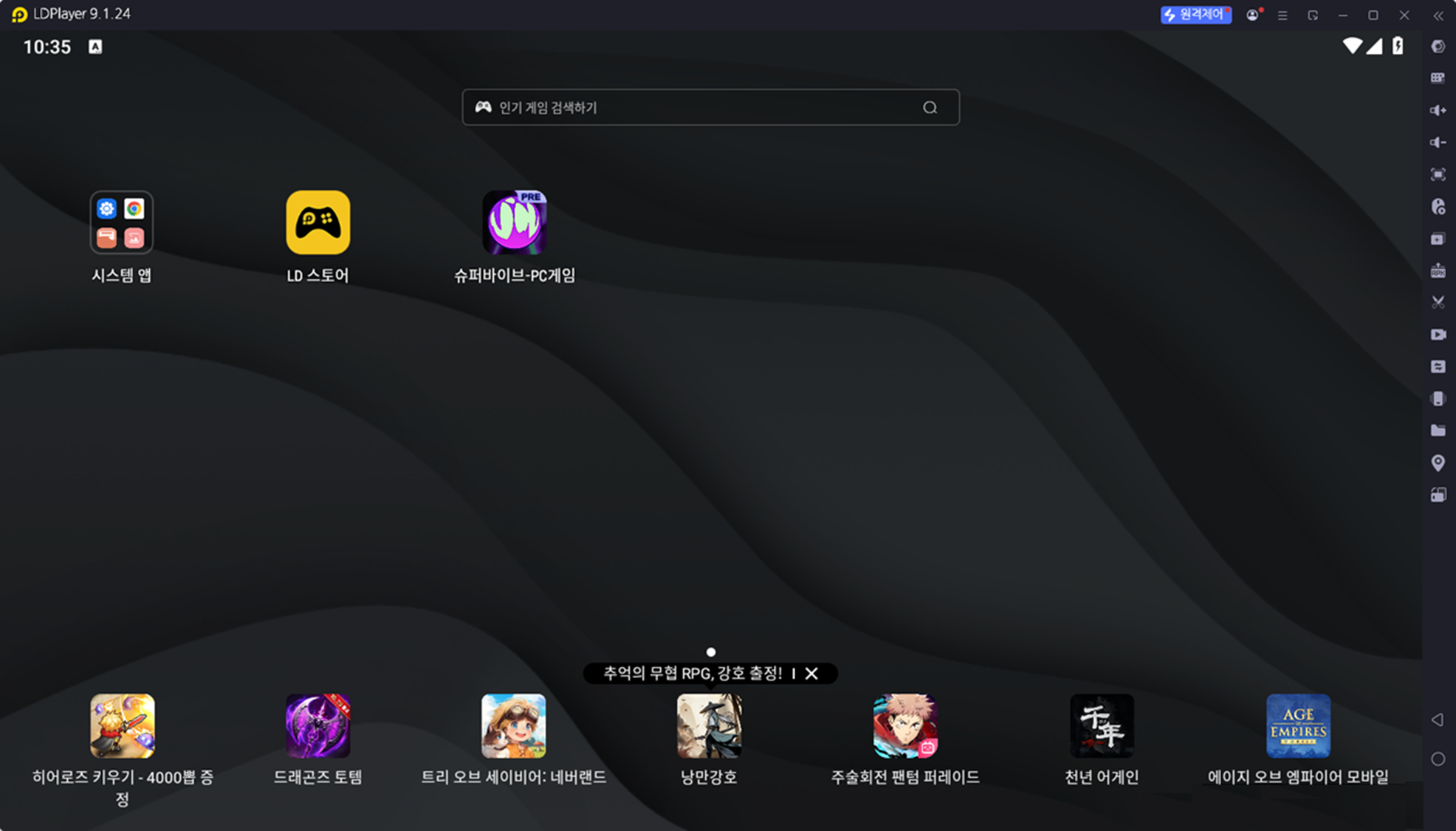This screenshot has height=831, width=1456.
Task: Open virtual location pin tool
Action: click(x=1438, y=463)
